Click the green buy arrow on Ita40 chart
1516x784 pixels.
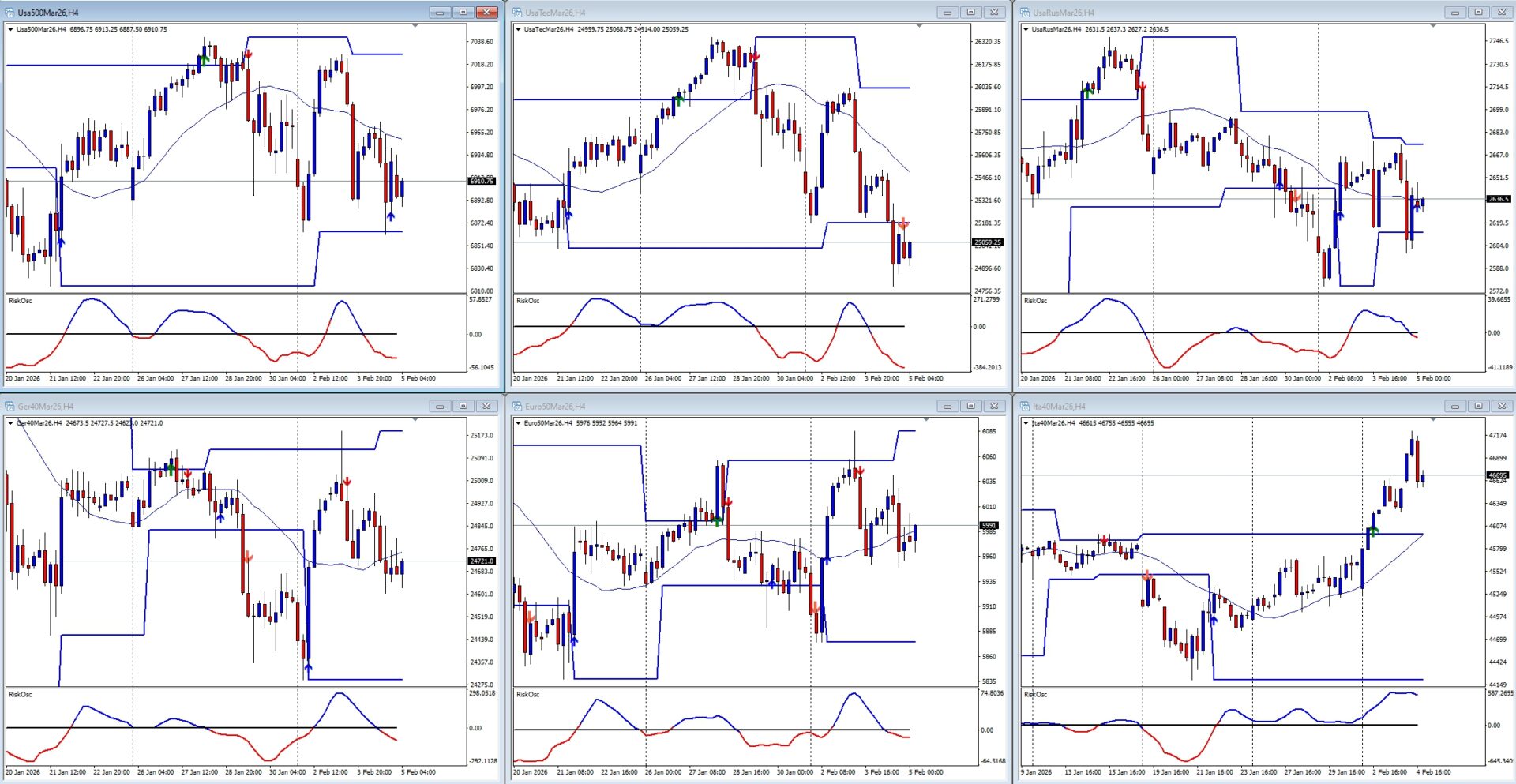tap(1374, 531)
